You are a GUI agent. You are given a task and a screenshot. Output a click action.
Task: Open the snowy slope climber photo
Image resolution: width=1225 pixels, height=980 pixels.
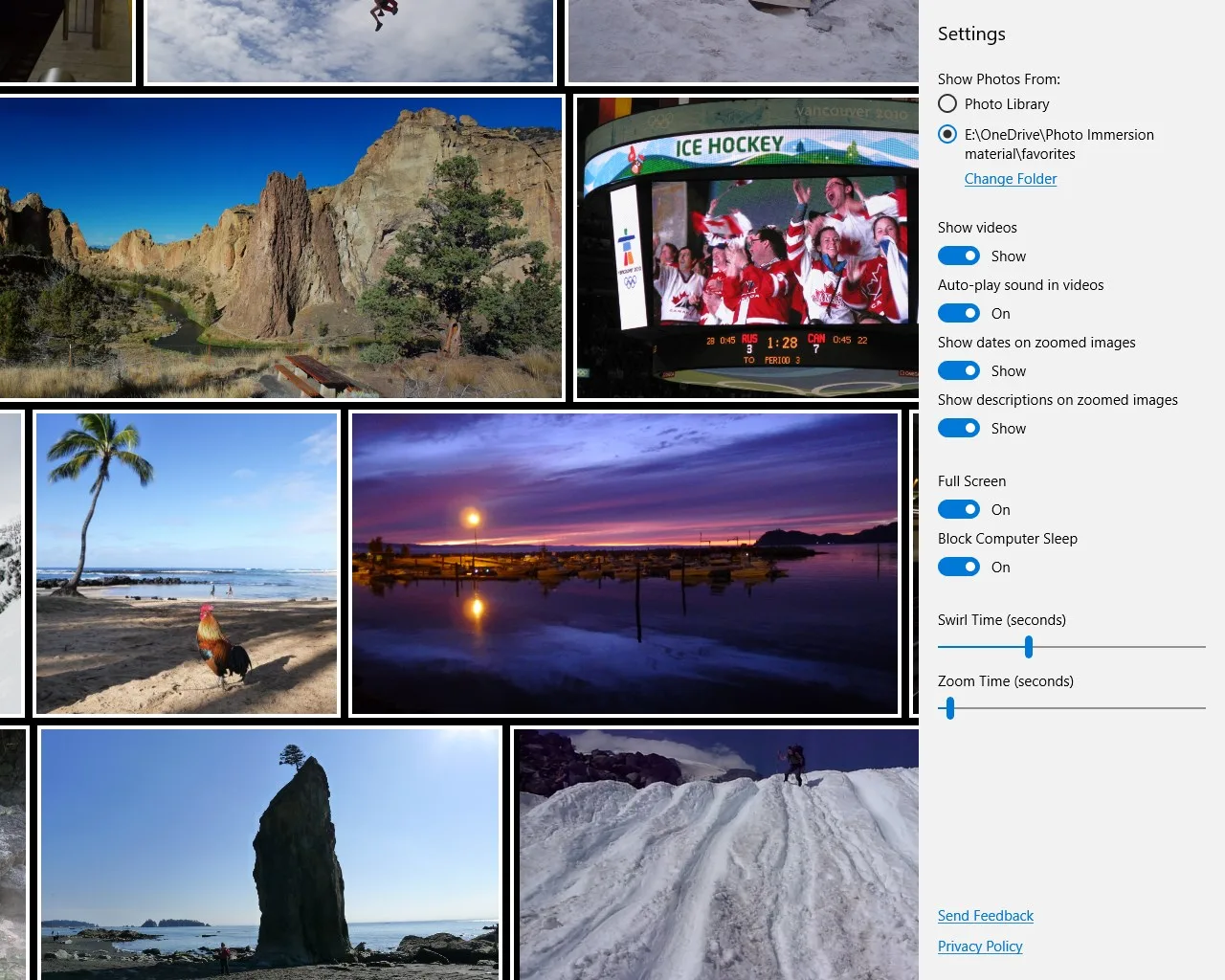coord(717,854)
